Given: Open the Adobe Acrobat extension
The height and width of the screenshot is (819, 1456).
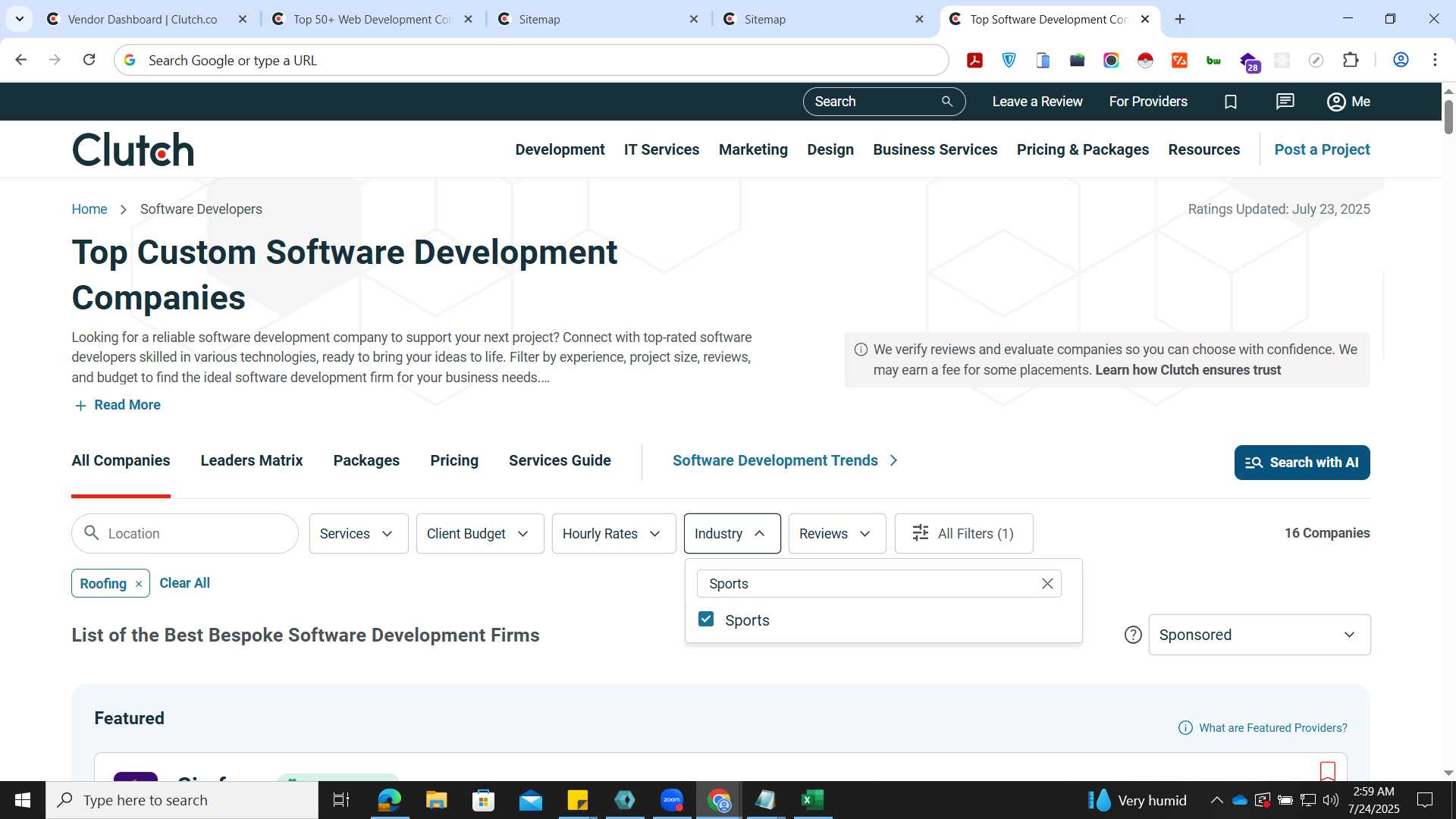Looking at the screenshot, I should (x=975, y=61).
